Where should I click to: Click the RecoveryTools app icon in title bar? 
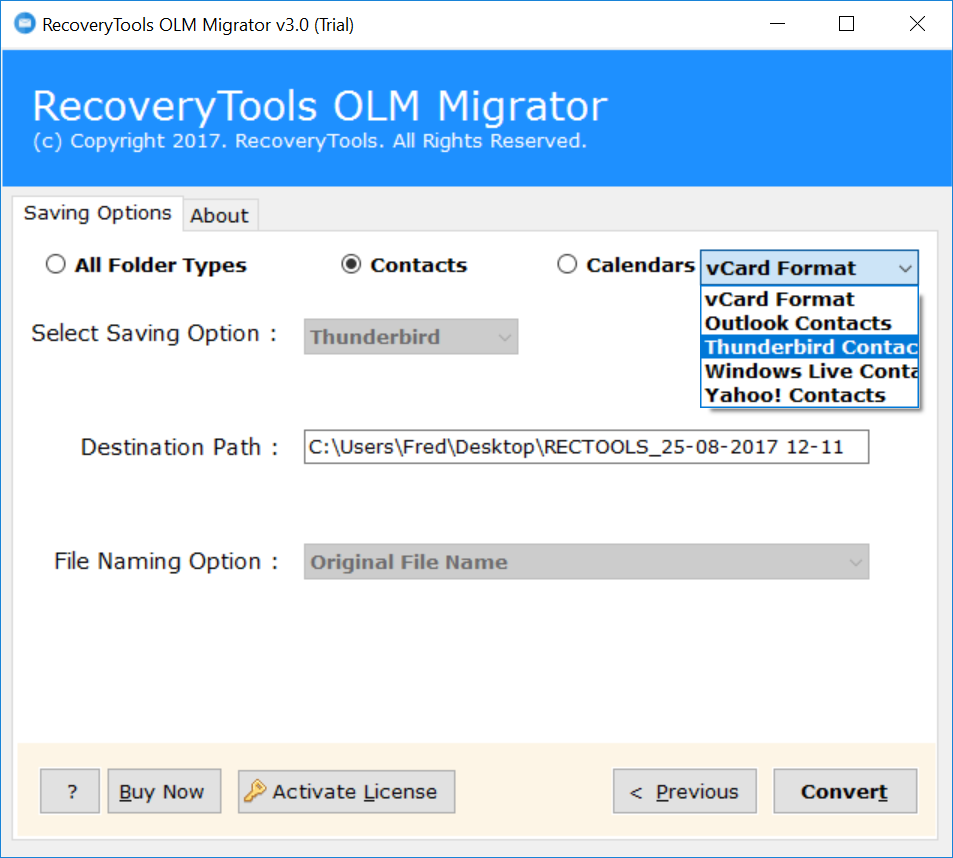pos(25,24)
